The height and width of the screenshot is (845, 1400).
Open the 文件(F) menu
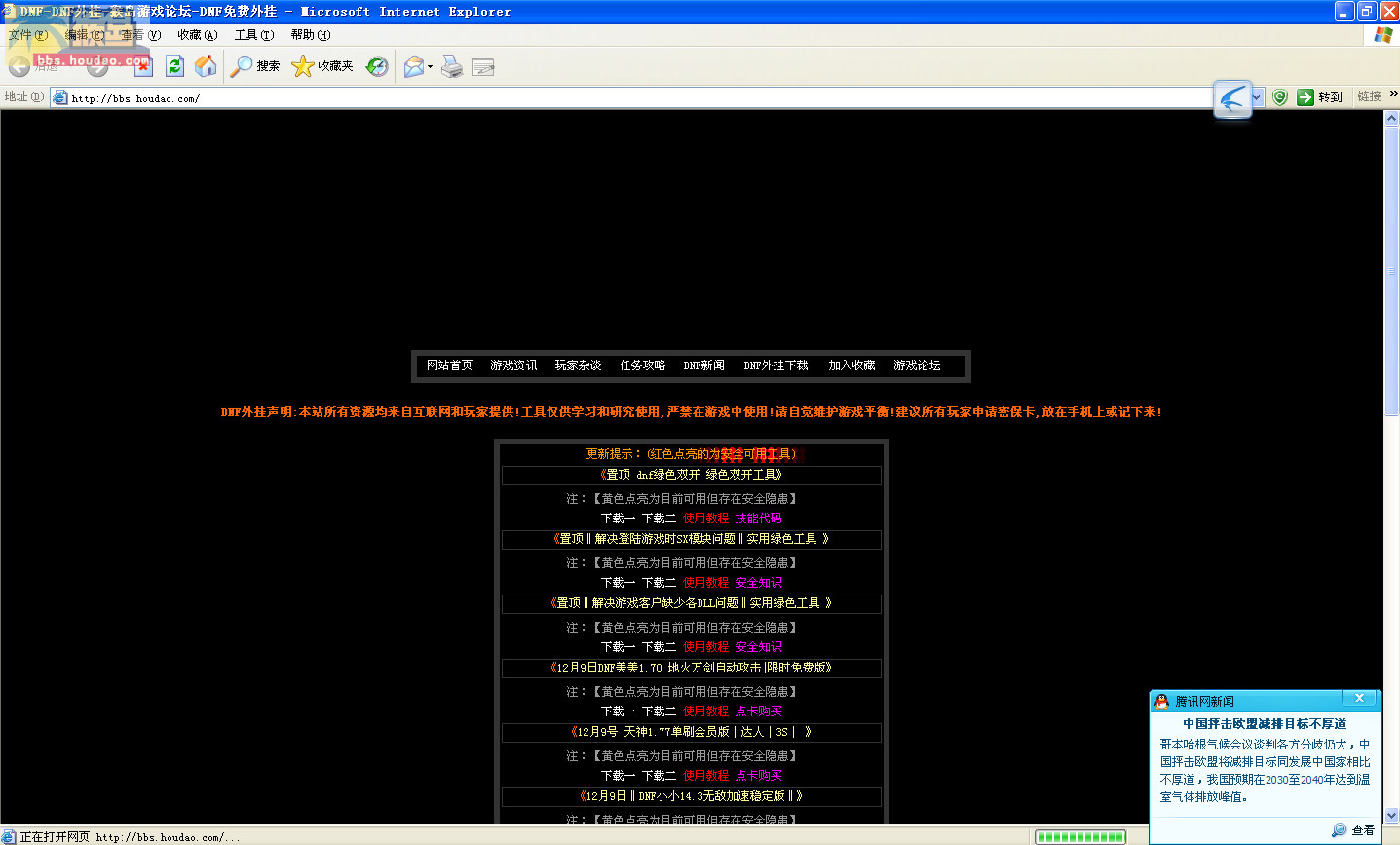[28, 35]
